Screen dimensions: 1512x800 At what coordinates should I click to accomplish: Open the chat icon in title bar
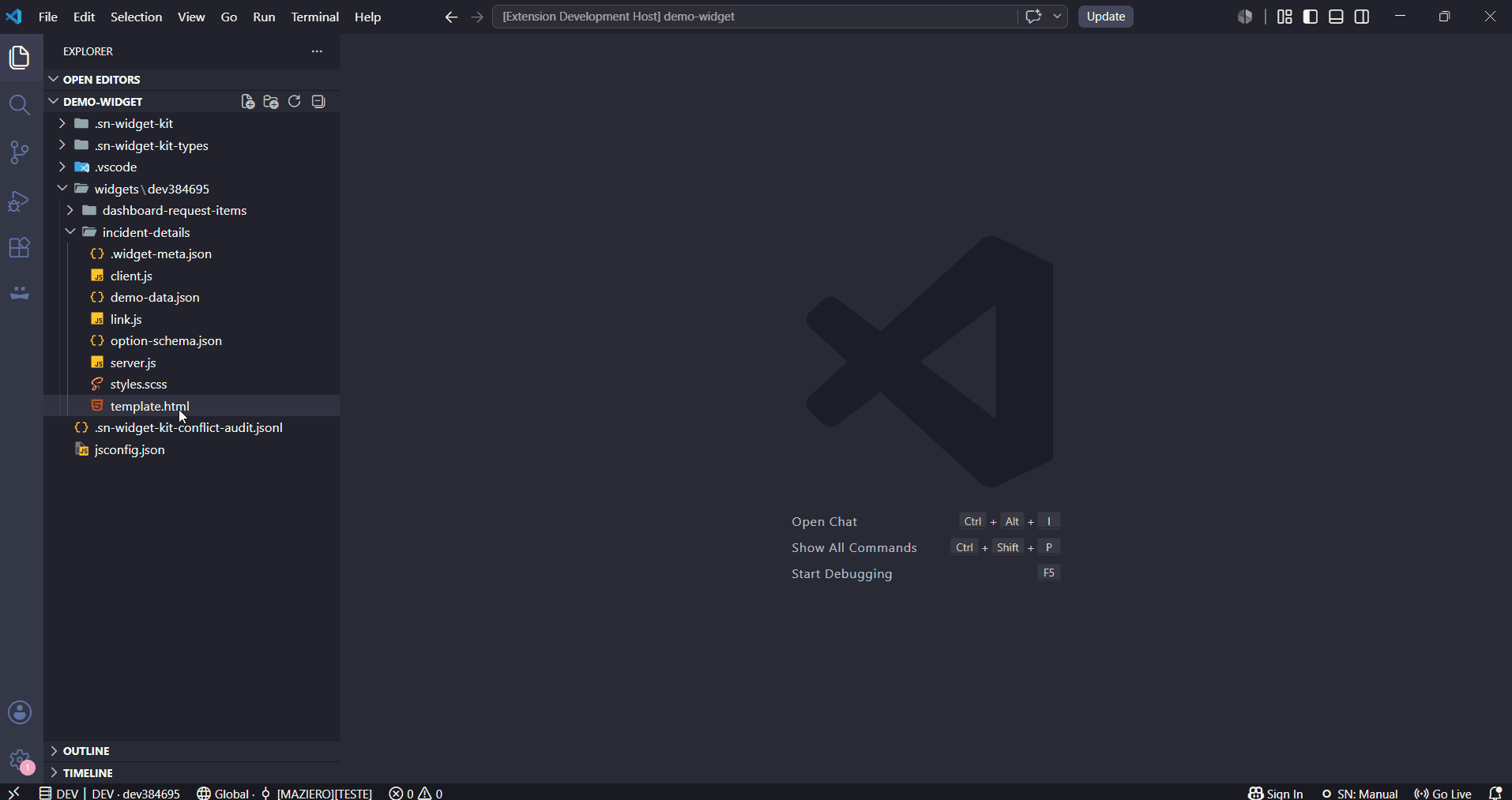pos(1033,17)
